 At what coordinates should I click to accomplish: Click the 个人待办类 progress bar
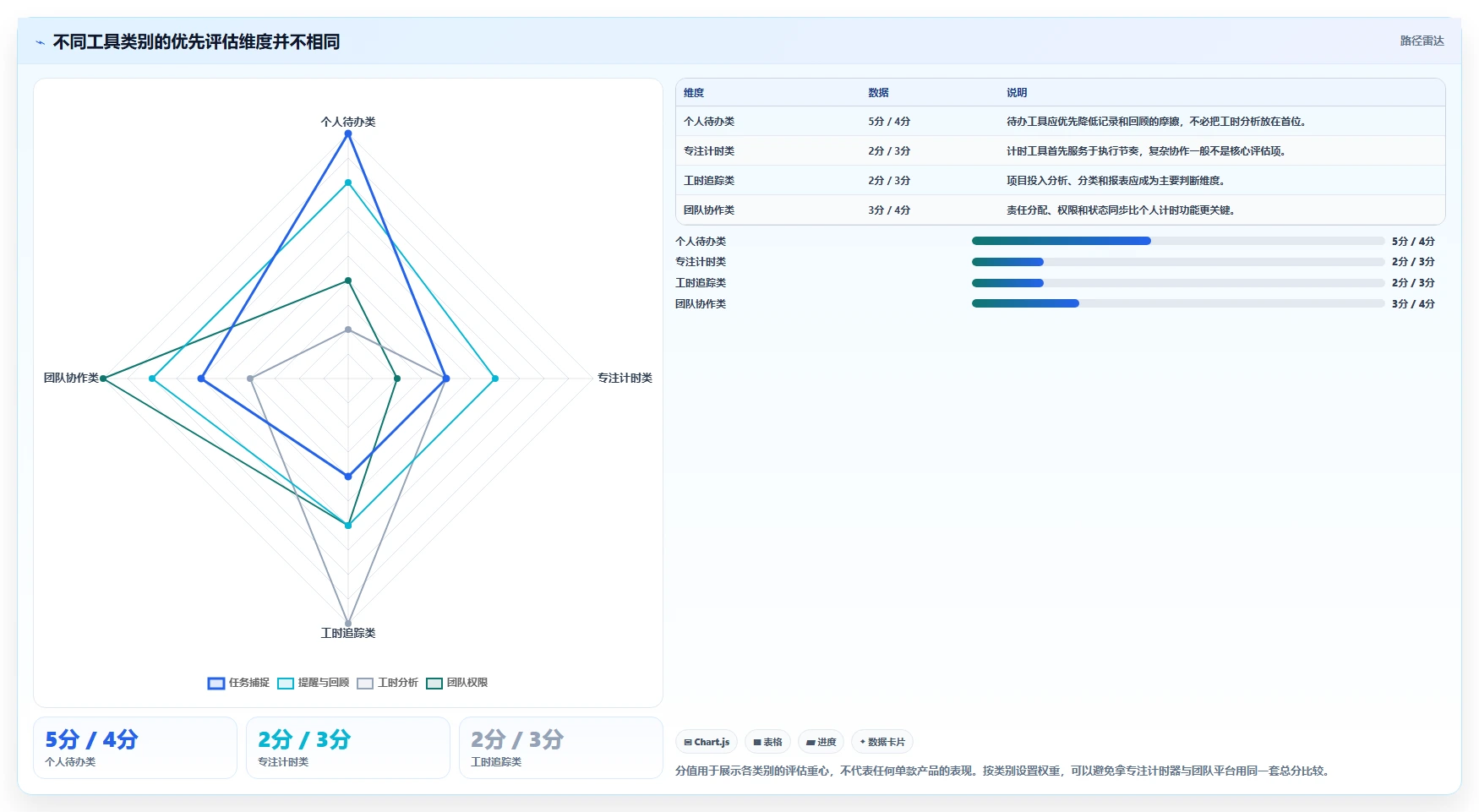click(x=1178, y=241)
